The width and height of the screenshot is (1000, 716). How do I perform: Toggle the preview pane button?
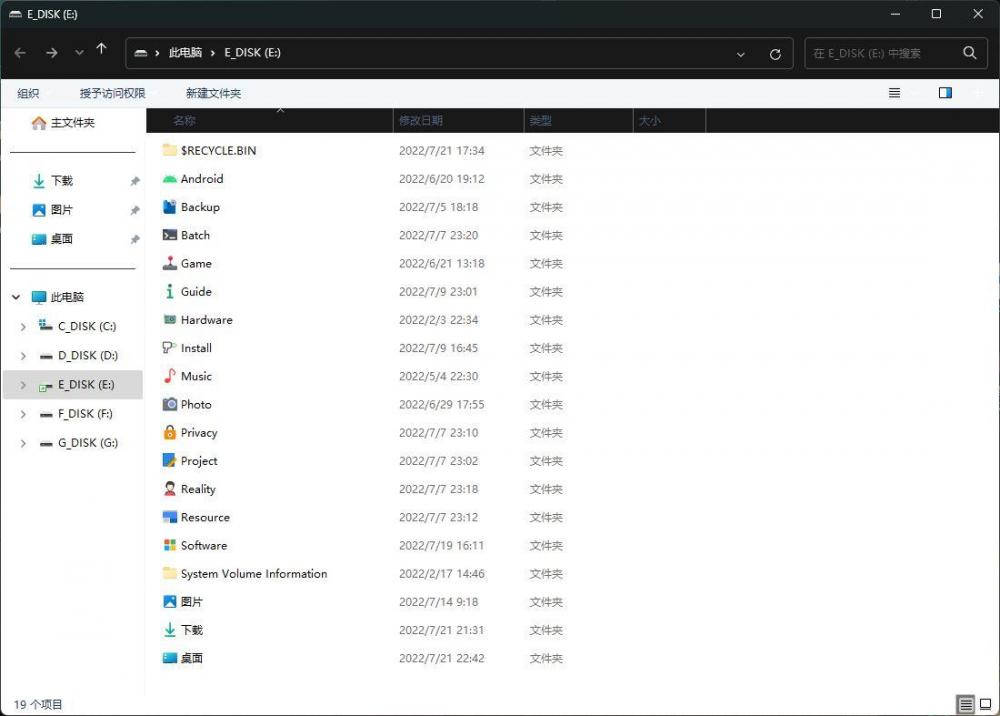pyautogui.click(x=945, y=93)
